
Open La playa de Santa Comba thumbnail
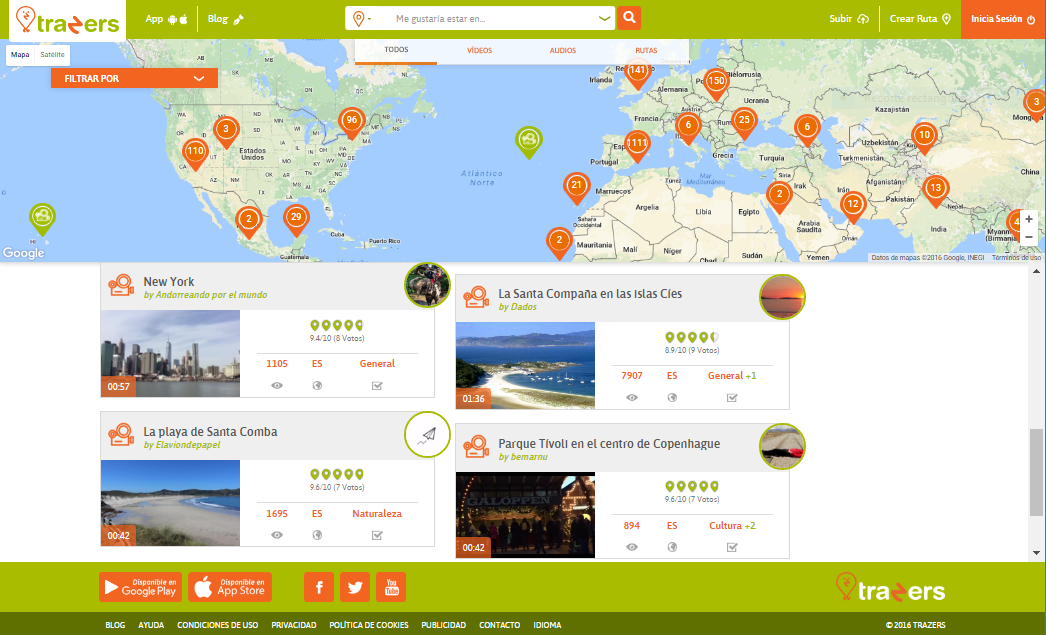pos(170,503)
